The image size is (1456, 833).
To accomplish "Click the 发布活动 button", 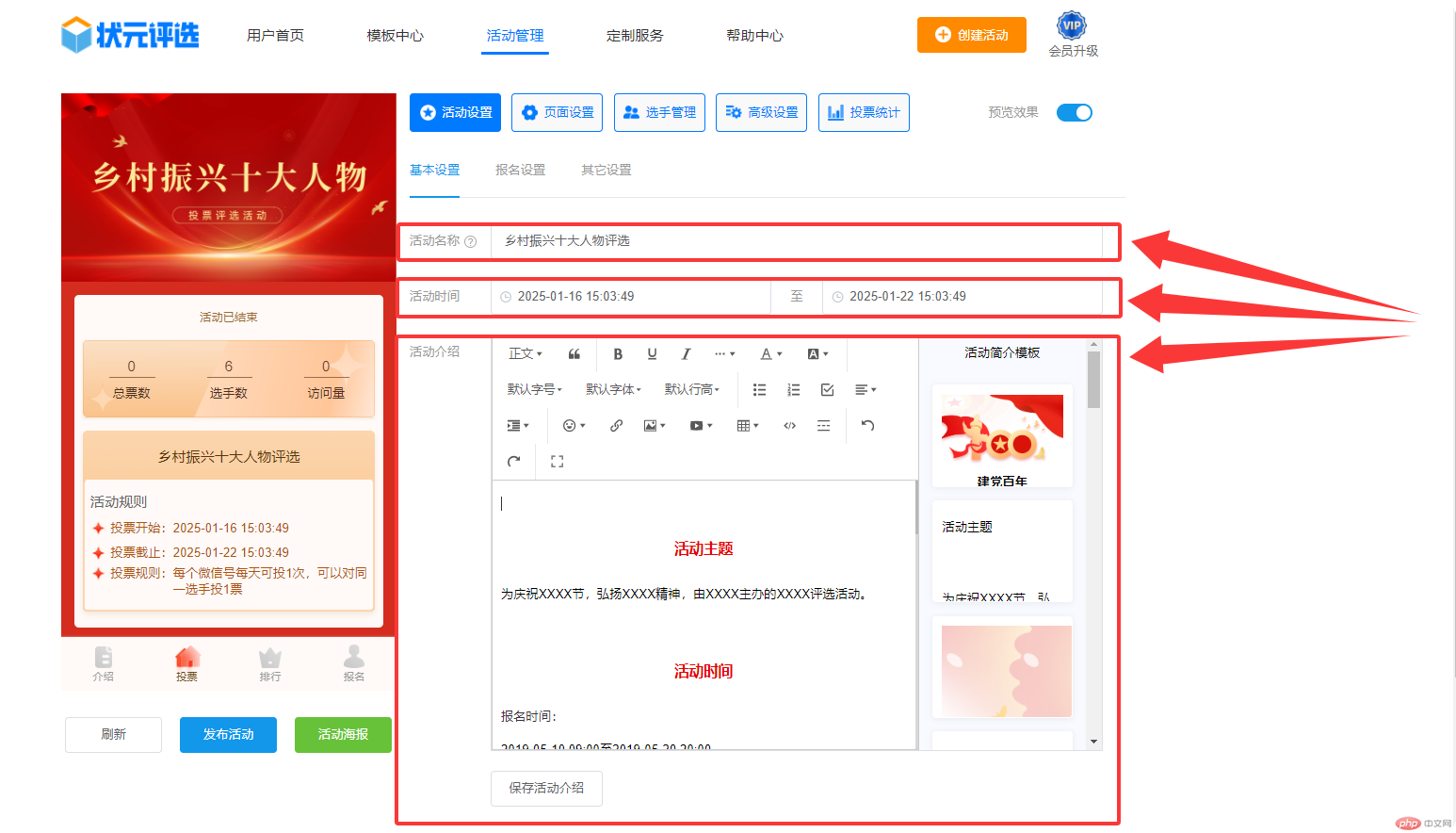I will tap(228, 735).
